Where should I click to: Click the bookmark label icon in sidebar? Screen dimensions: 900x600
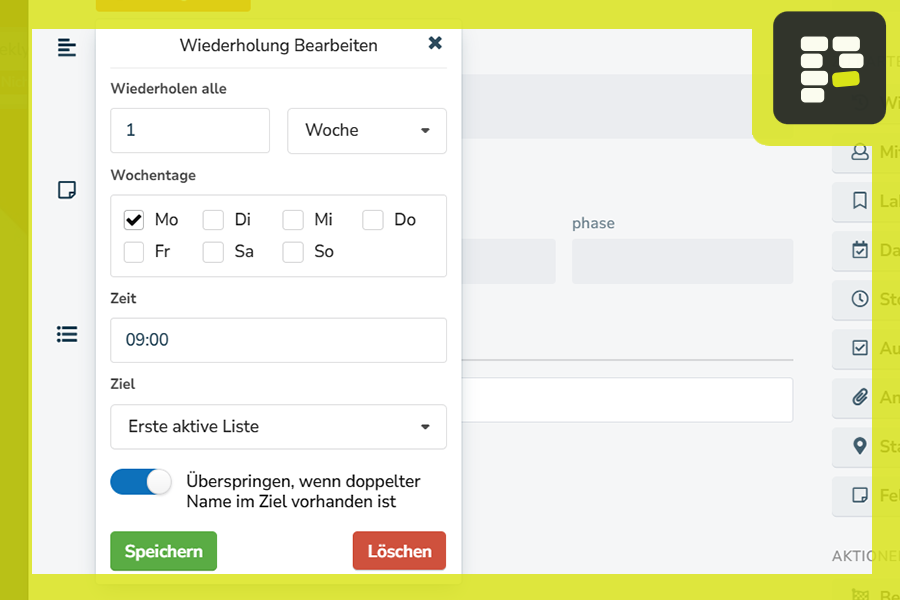860,201
